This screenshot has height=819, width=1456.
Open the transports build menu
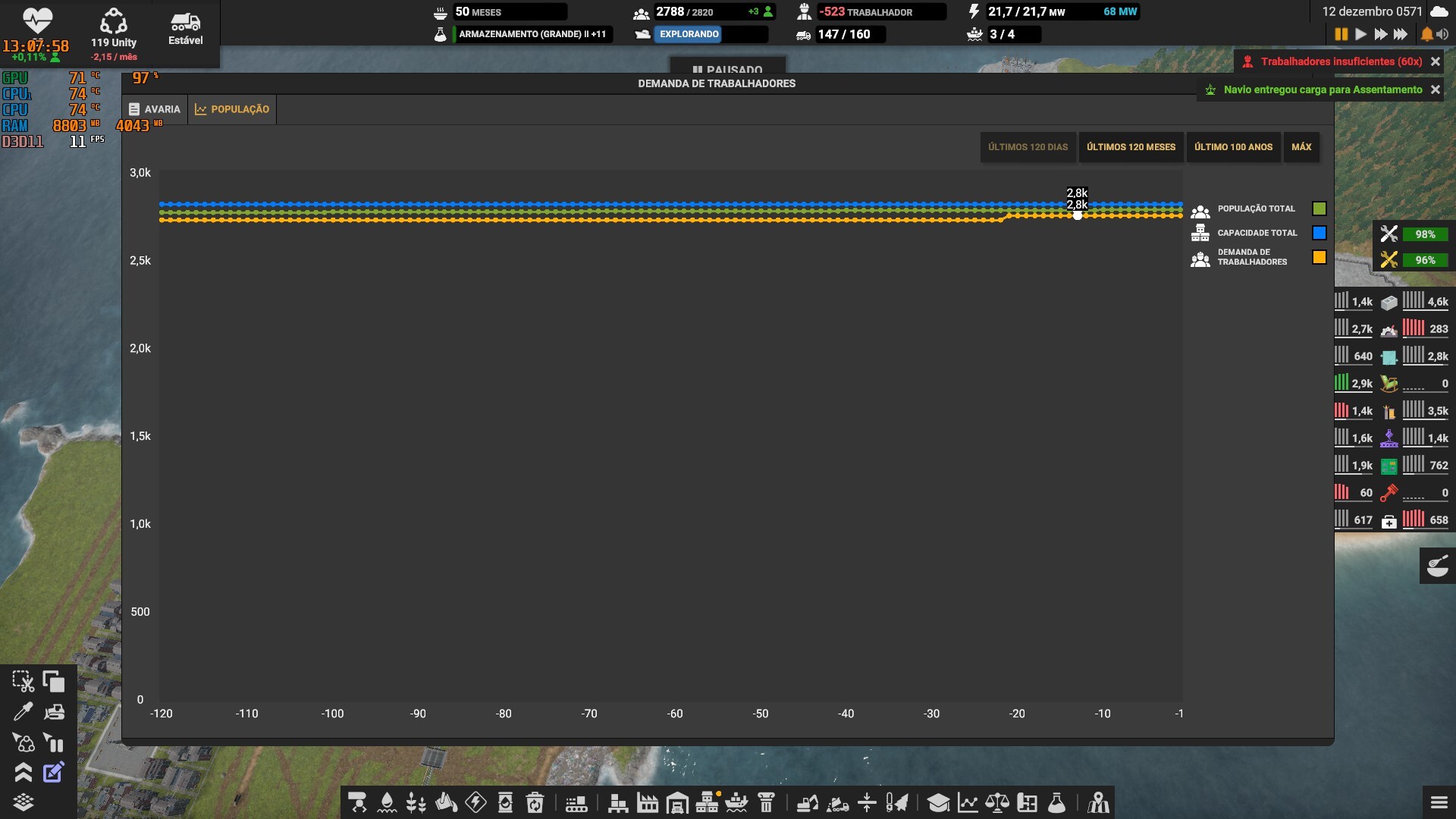[x=357, y=802]
